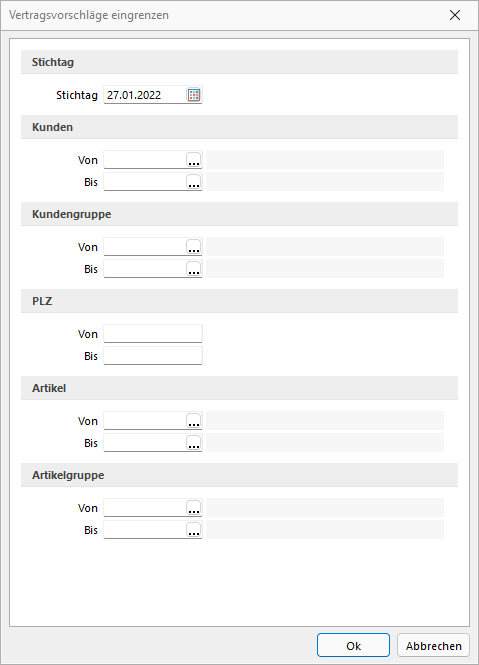
Task: Browse Artikelgruppe Von selection button
Action: tap(194, 508)
